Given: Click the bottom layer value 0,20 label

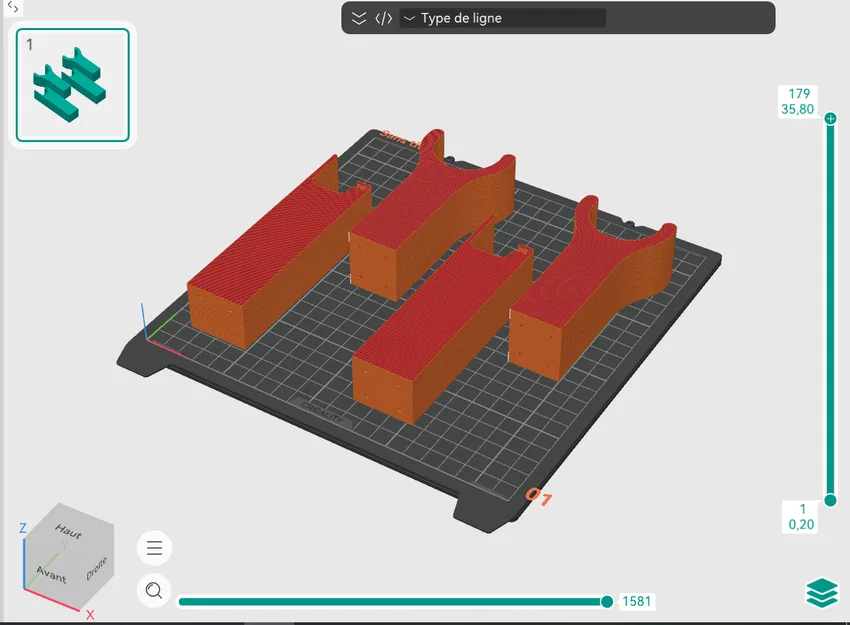Looking at the screenshot, I should (x=801, y=524).
